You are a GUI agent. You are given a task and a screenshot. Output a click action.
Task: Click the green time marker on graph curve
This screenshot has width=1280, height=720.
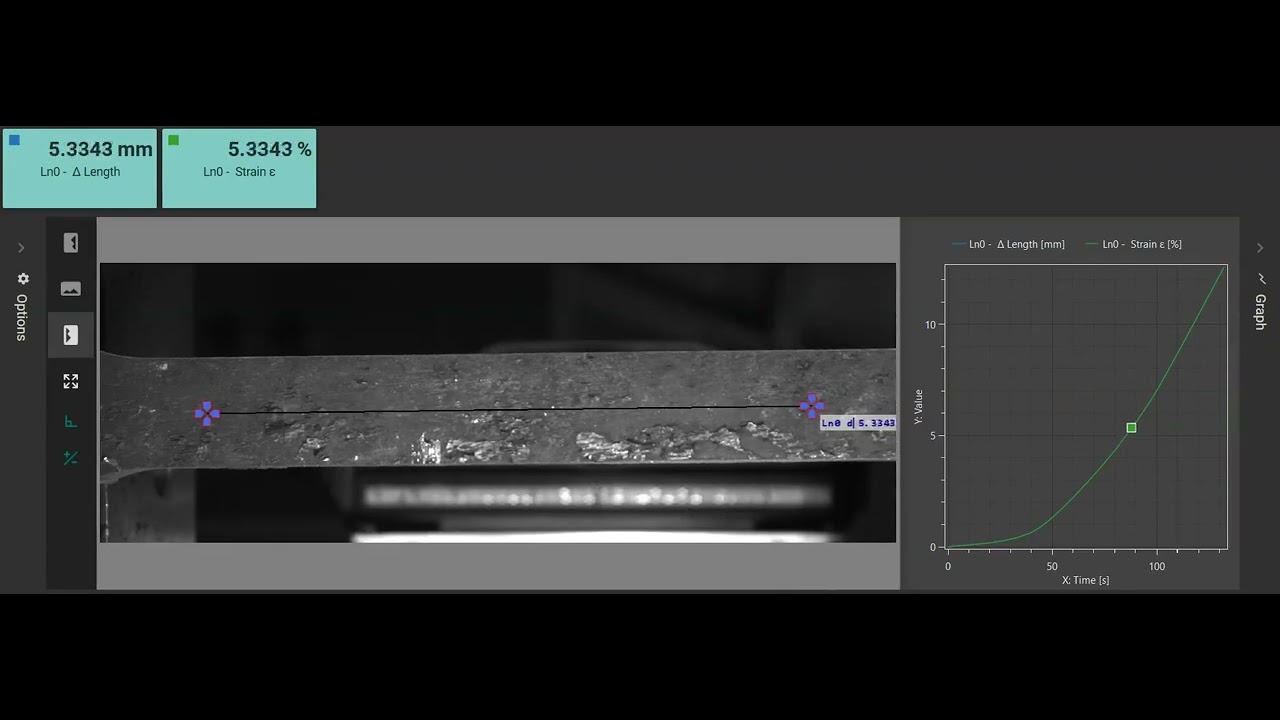pyautogui.click(x=1131, y=428)
